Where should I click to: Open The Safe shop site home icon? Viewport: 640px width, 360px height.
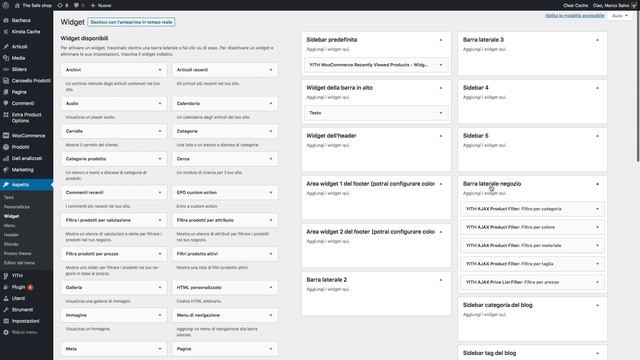(x=17, y=5)
